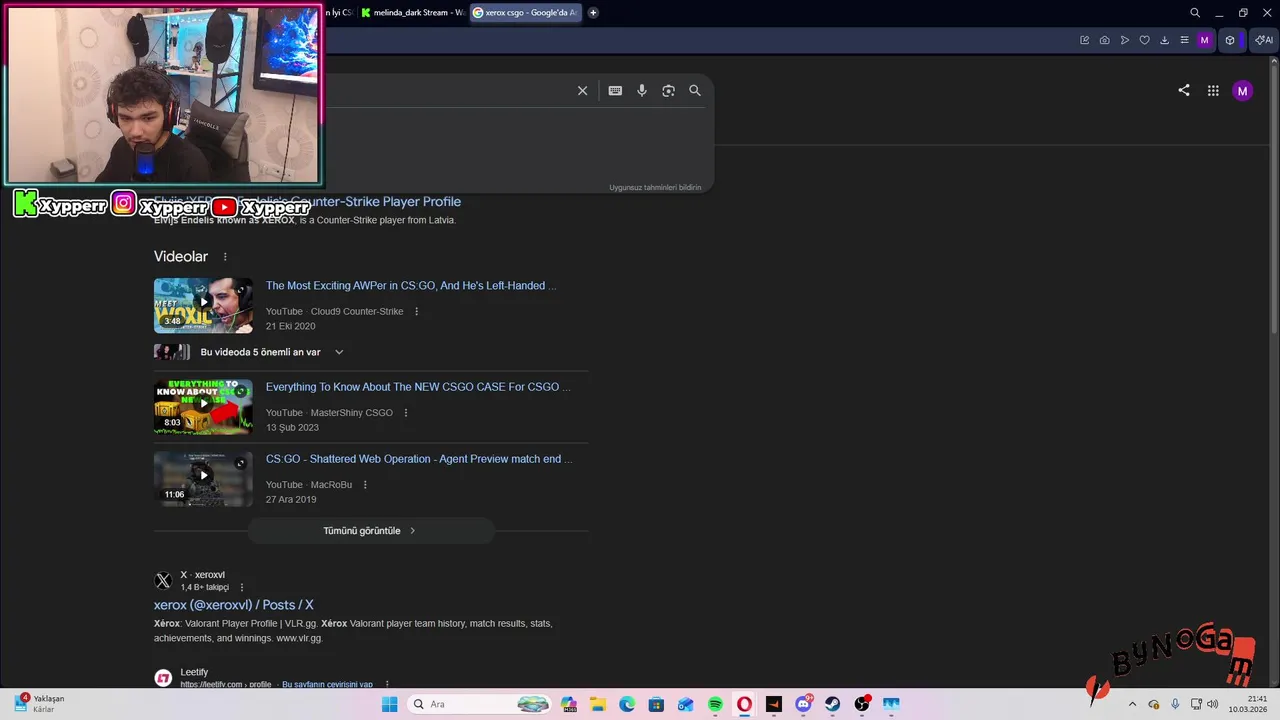The image size is (1280, 720).
Task: Click the X site icon for xeroxvl
Action: [163, 581]
